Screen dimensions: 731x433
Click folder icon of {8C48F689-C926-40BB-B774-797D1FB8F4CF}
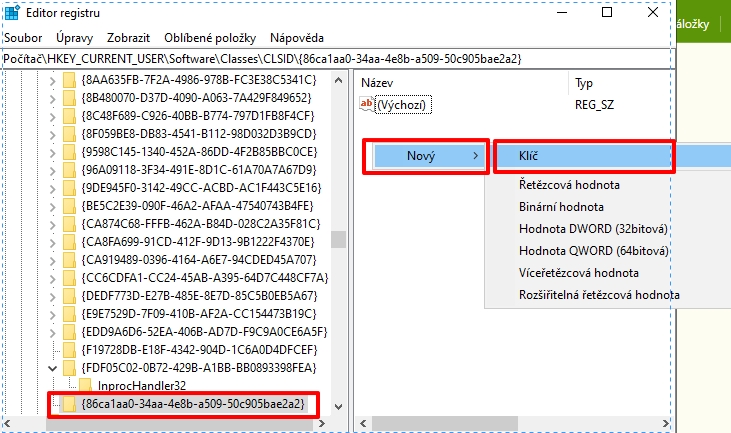pyautogui.click(x=69, y=116)
